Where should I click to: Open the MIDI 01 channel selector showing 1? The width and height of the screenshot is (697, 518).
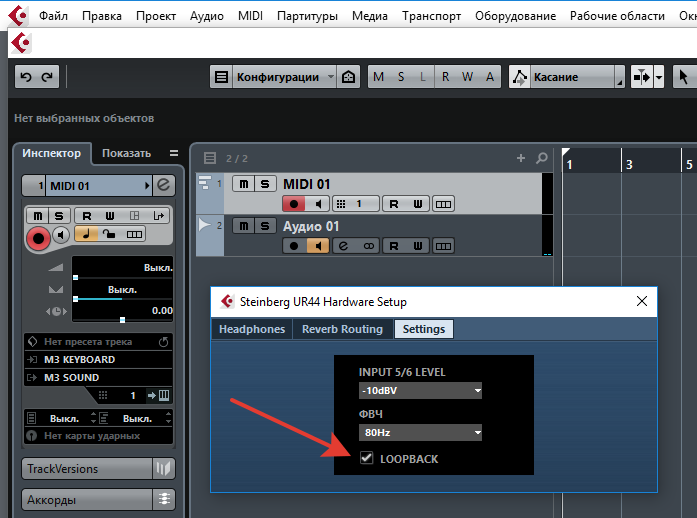[x=355, y=204]
